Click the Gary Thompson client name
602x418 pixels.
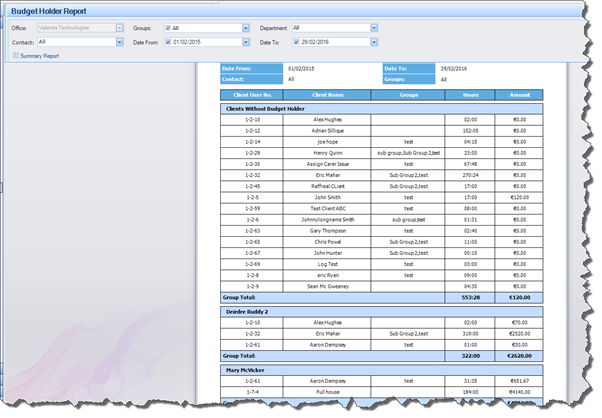327,231
